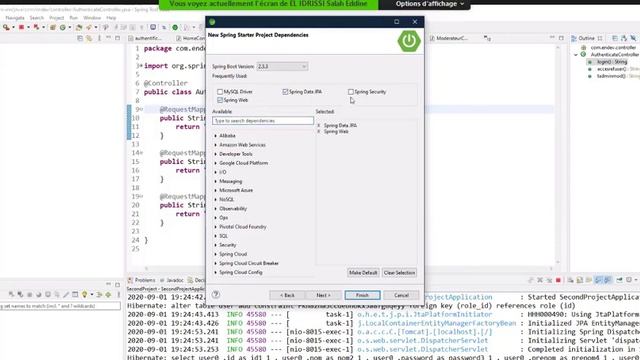Viewport: 640px width, 360px height.
Task: Expand the Amazon Web Services group
Action: [x=216, y=145]
